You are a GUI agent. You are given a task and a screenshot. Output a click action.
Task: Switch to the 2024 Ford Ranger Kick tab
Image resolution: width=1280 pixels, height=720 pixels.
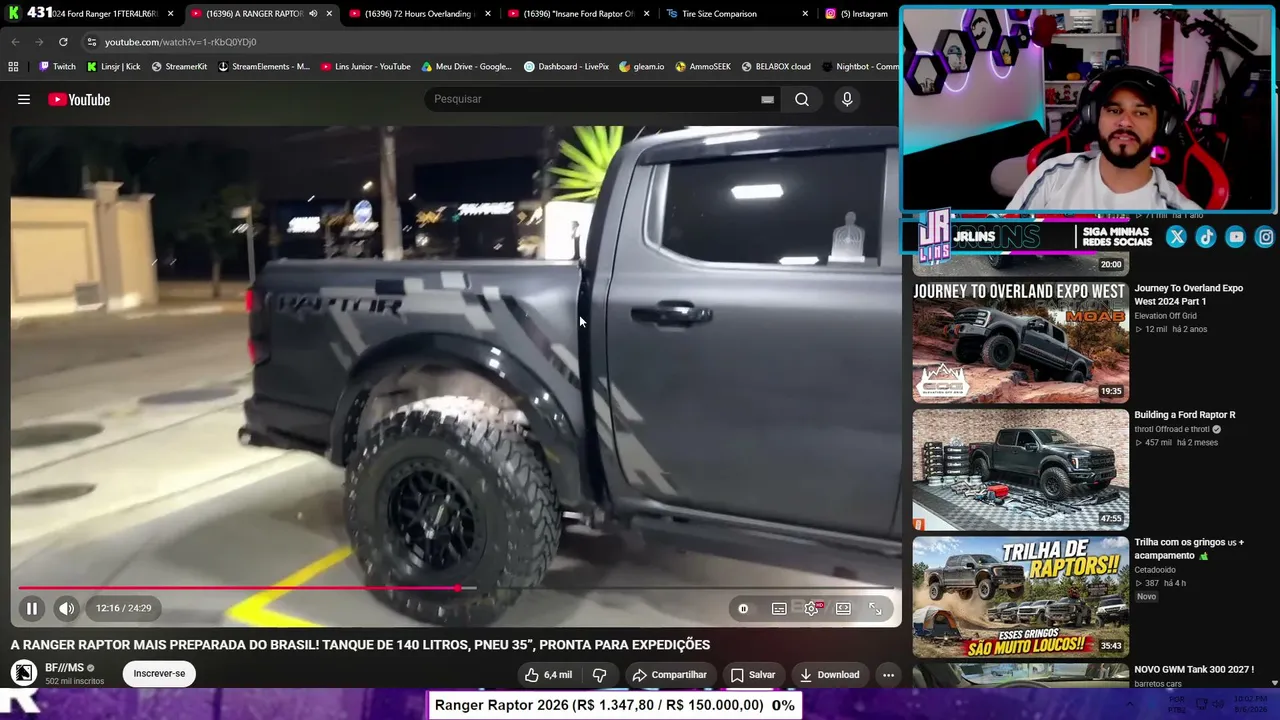coord(90,14)
